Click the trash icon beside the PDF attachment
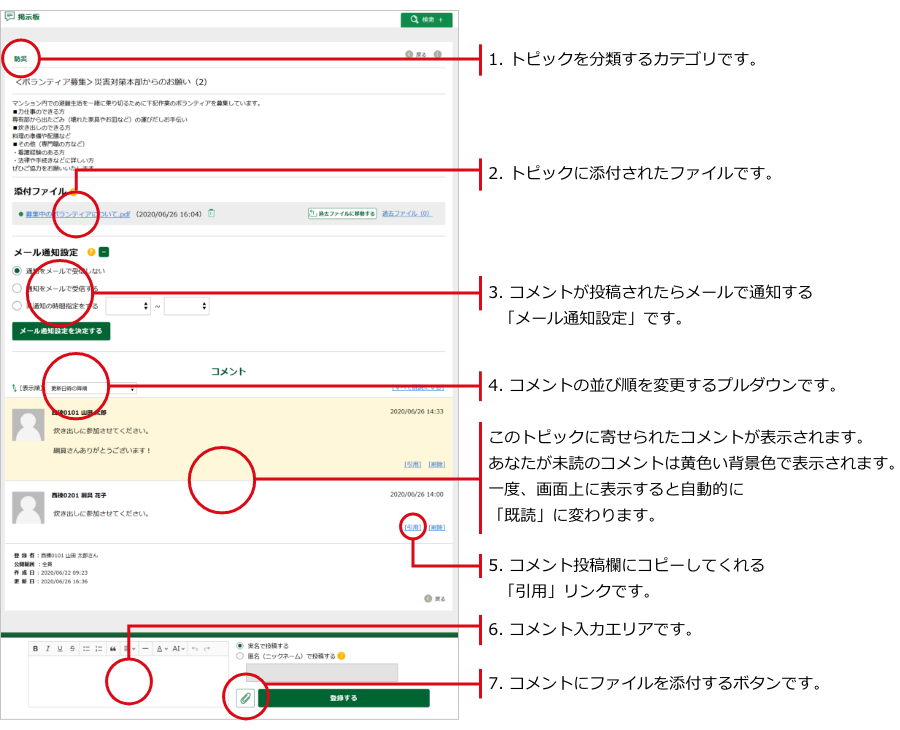Viewport: 900px width, 730px height. pos(211,213)
